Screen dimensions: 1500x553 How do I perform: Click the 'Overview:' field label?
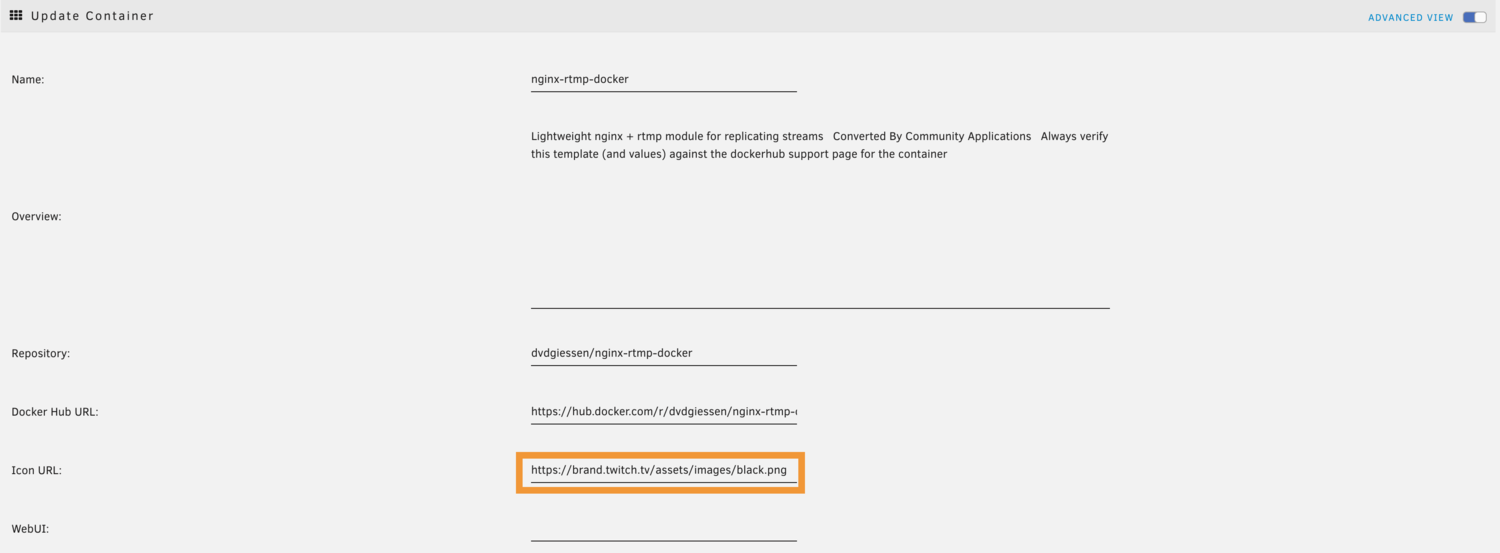click(37, 216)
